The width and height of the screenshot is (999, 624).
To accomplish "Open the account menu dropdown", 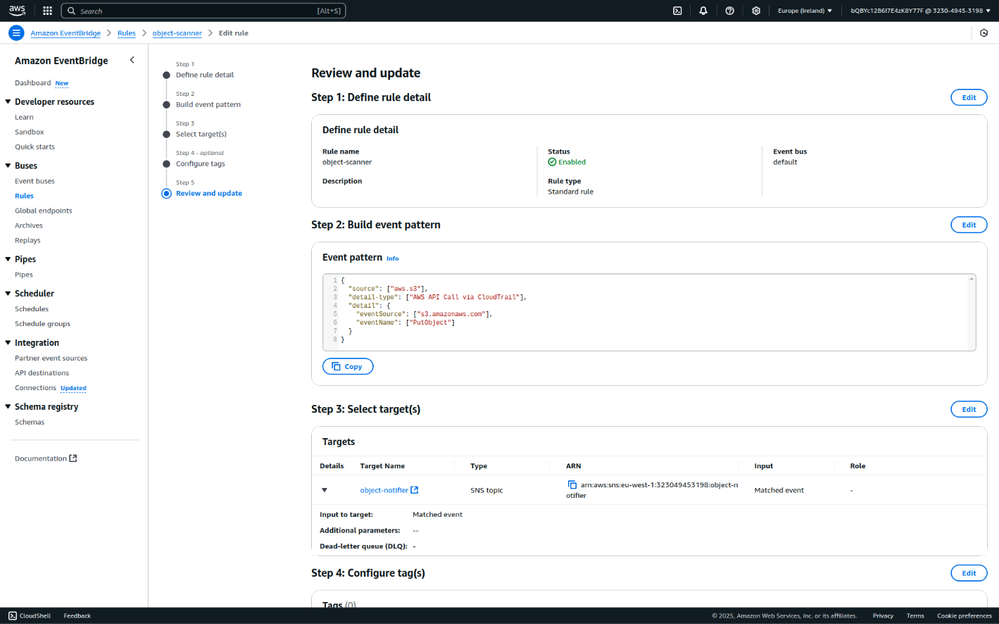I will [921, 11].
